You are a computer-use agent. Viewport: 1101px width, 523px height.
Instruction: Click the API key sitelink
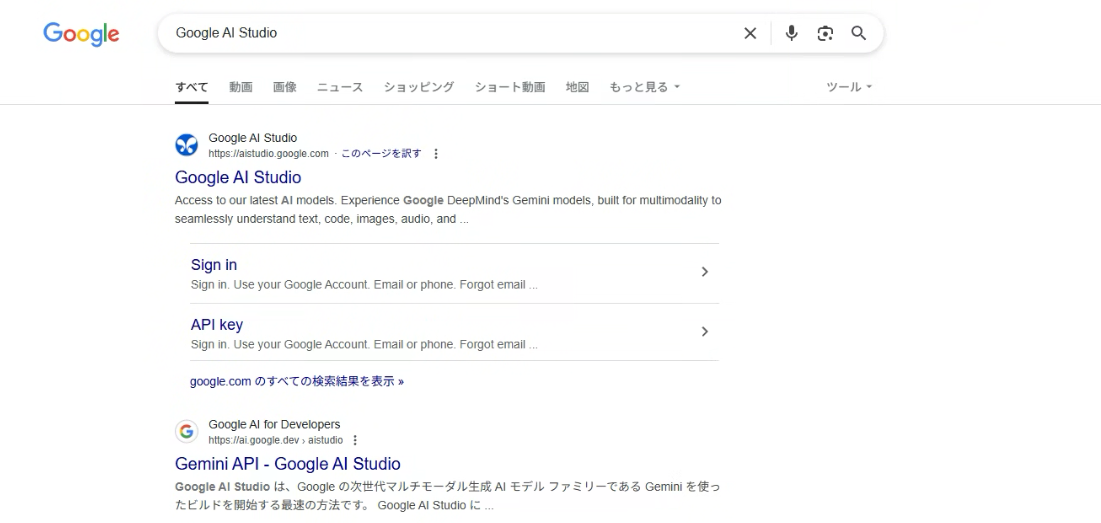(x=216, y=324)
